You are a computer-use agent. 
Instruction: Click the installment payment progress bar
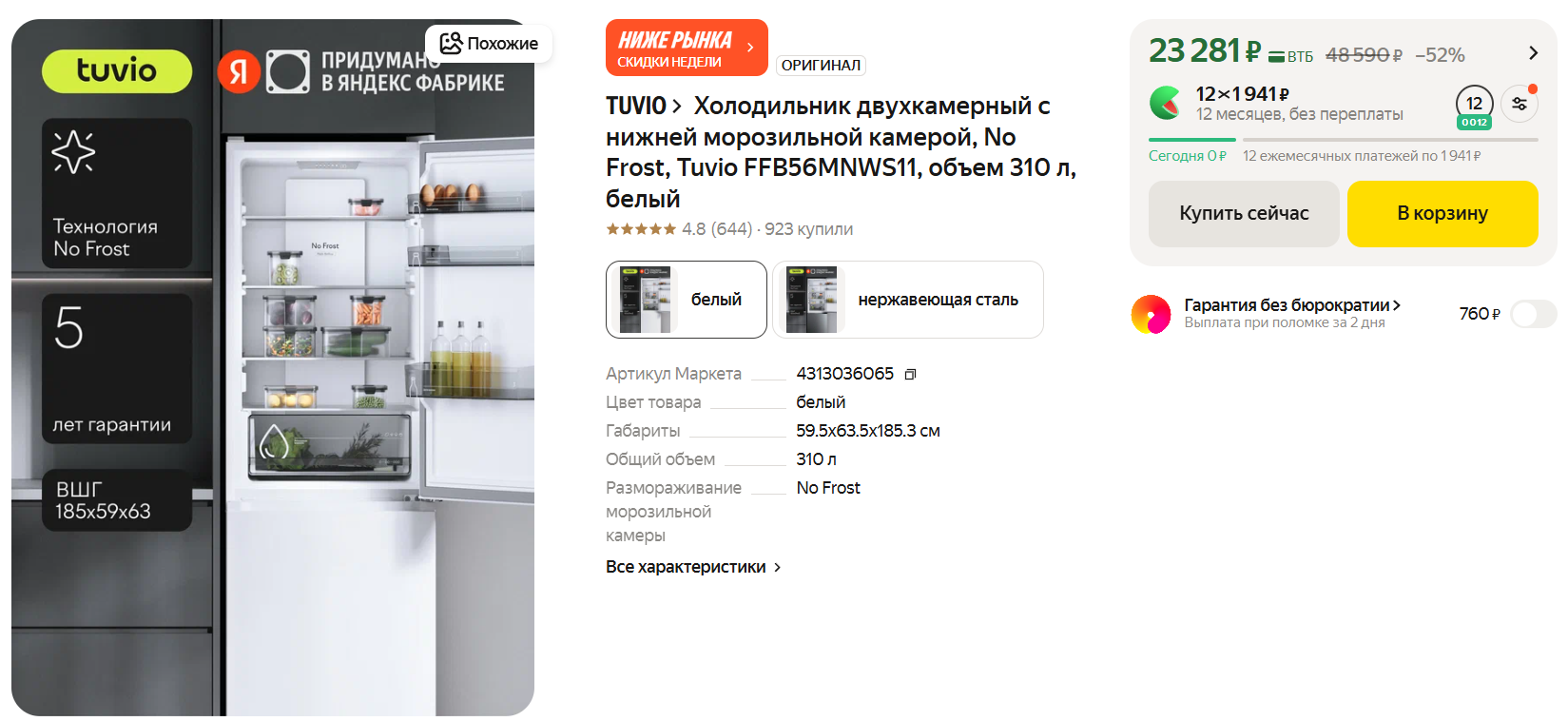tap(1343, 140)
